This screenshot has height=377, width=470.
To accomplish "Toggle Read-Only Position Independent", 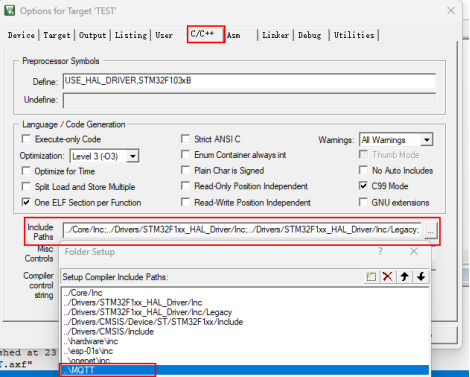I will [185, 186].
